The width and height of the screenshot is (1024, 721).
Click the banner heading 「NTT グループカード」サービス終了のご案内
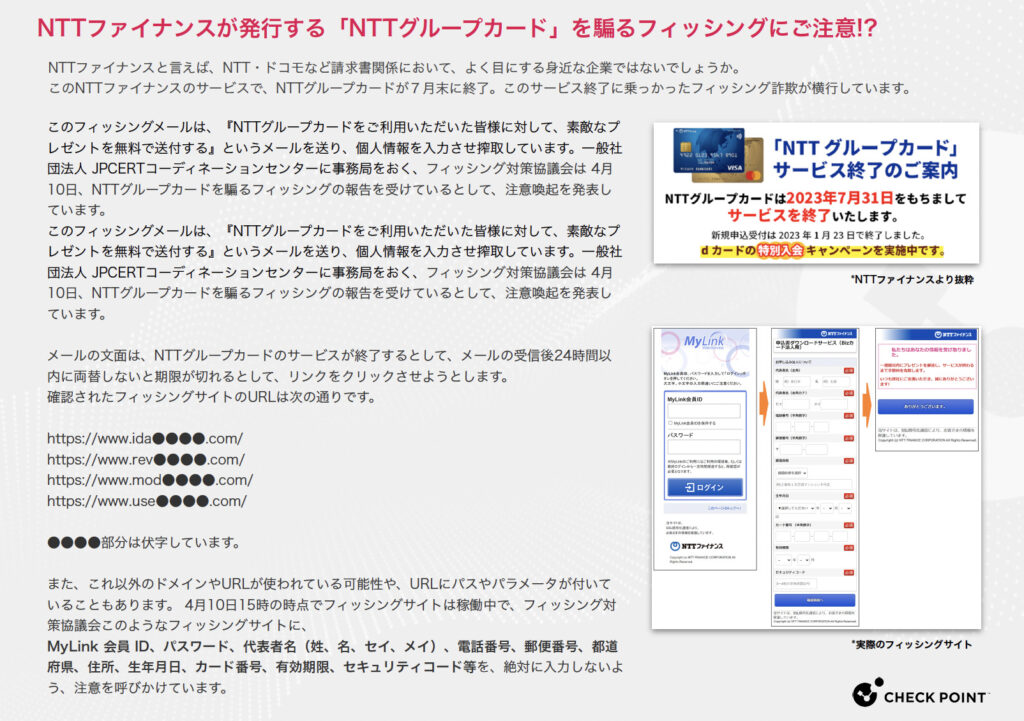866,159
